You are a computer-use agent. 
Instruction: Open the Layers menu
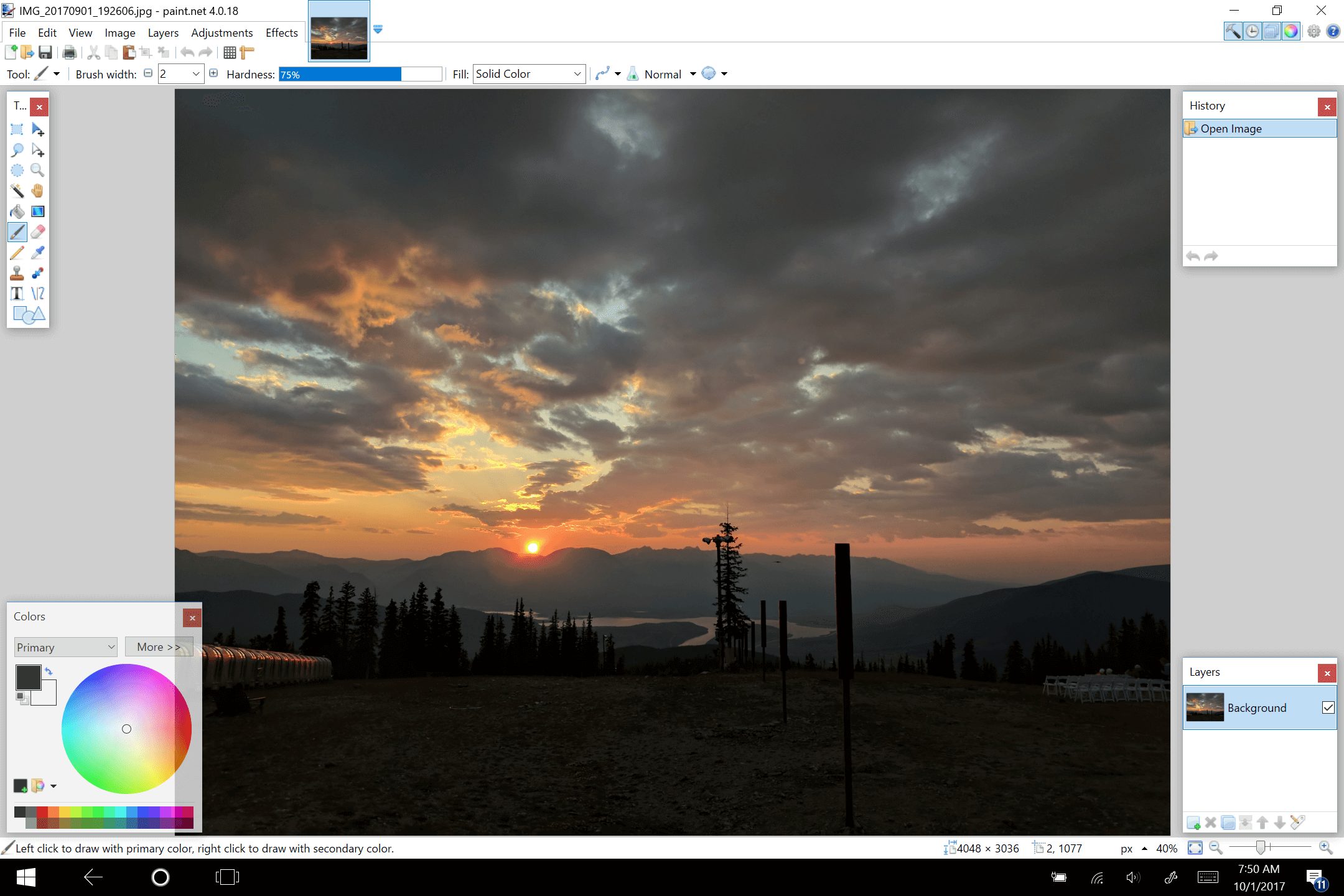(x=163, y=32)
